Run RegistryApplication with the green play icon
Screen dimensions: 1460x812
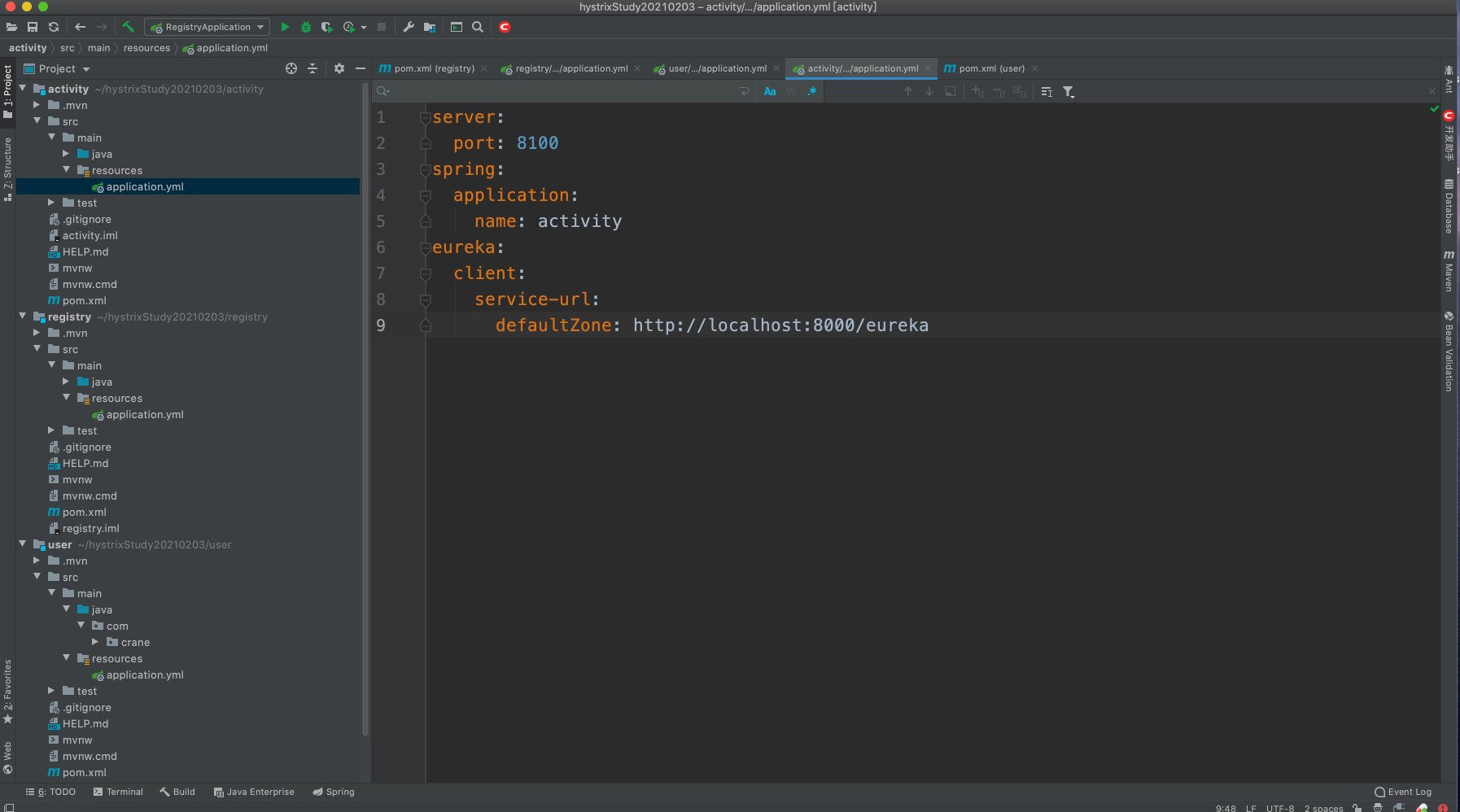click(x=285, y=27)
